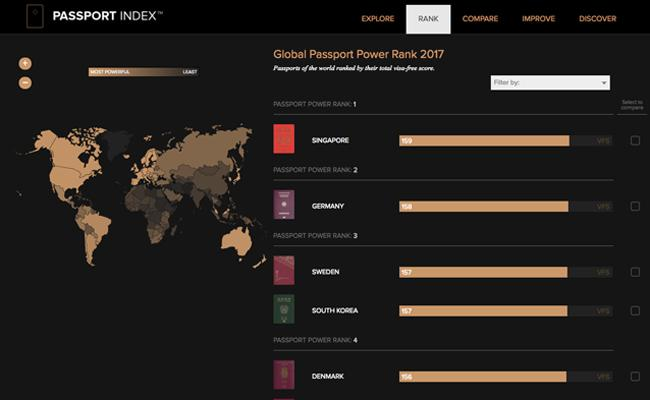Open the Filter by dropdown
Screen dimensions: 650x400
click(550, 83)
